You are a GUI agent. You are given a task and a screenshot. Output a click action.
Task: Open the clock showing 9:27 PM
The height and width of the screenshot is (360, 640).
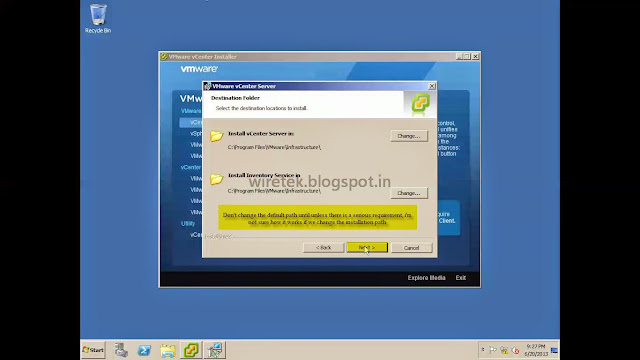click(536, 350)
